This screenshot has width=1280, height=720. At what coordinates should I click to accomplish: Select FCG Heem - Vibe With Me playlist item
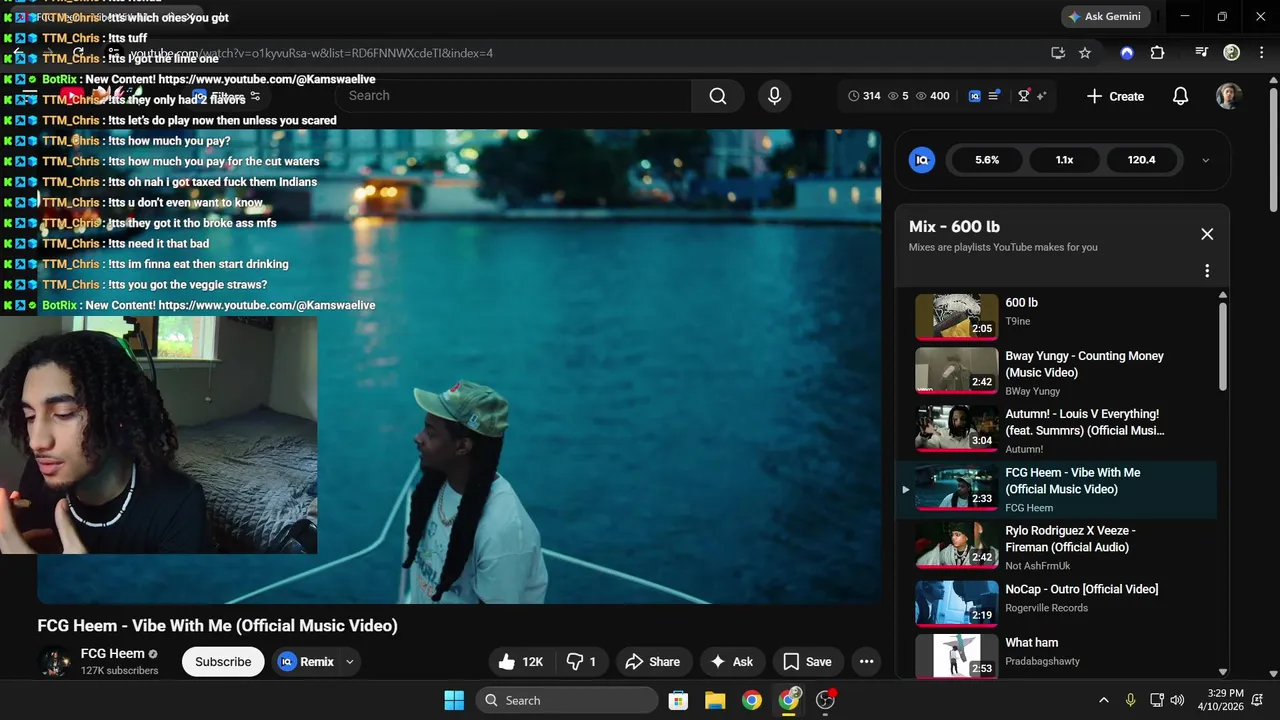(x=1055, y=490)
